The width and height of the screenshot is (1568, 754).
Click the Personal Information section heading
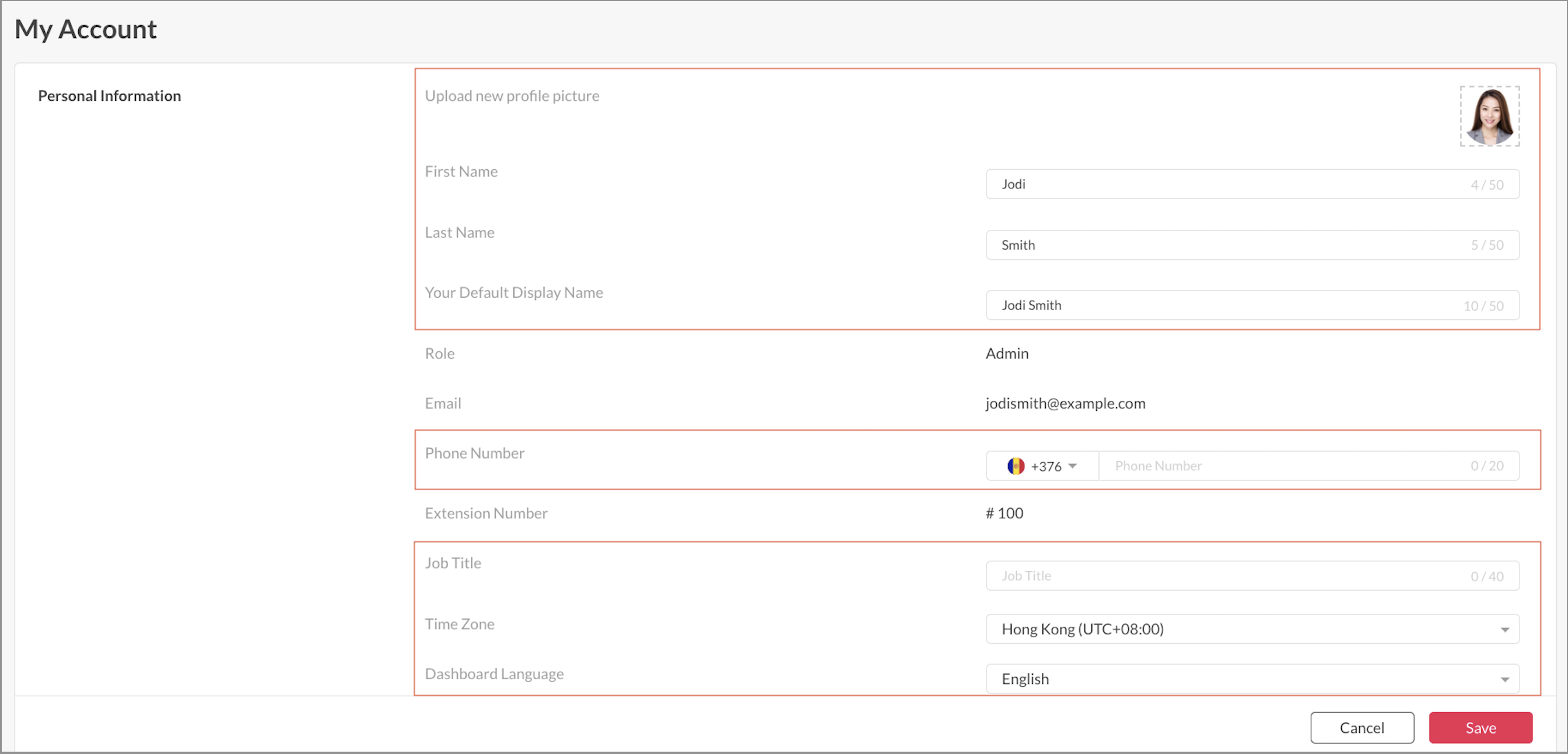tap(110, 96)
